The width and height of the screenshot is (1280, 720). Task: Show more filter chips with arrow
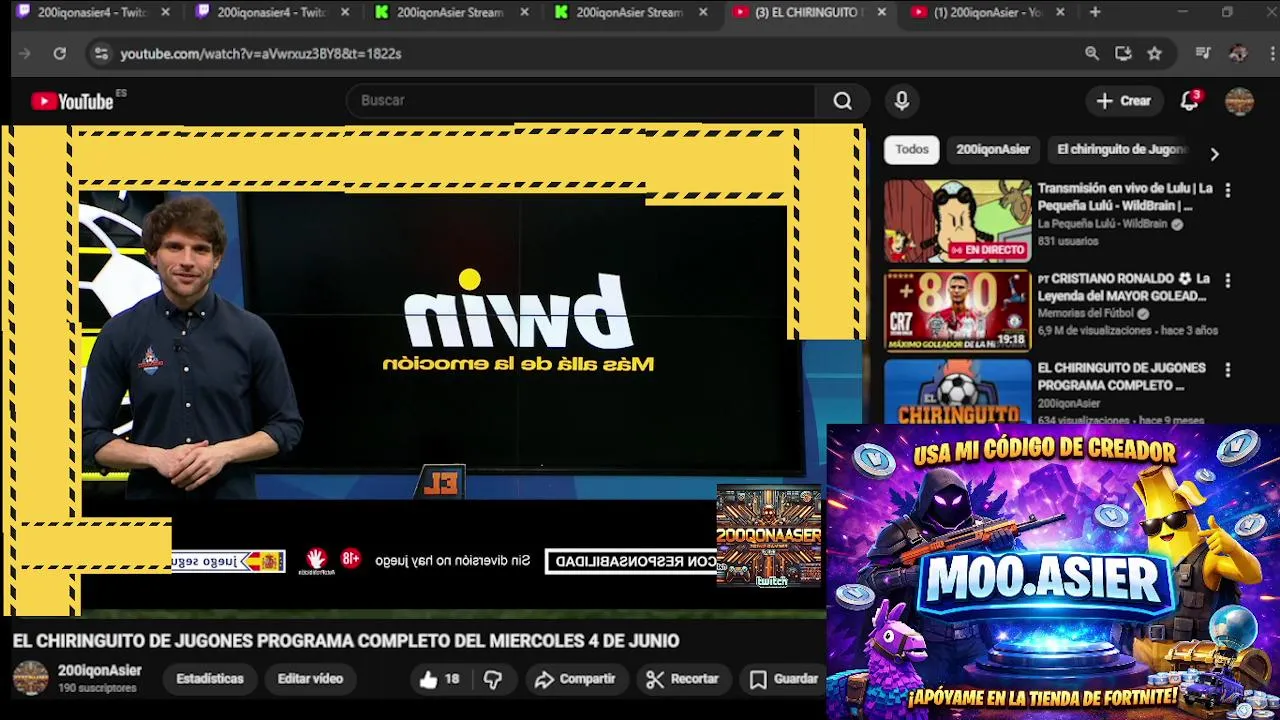coord(1214,154)
